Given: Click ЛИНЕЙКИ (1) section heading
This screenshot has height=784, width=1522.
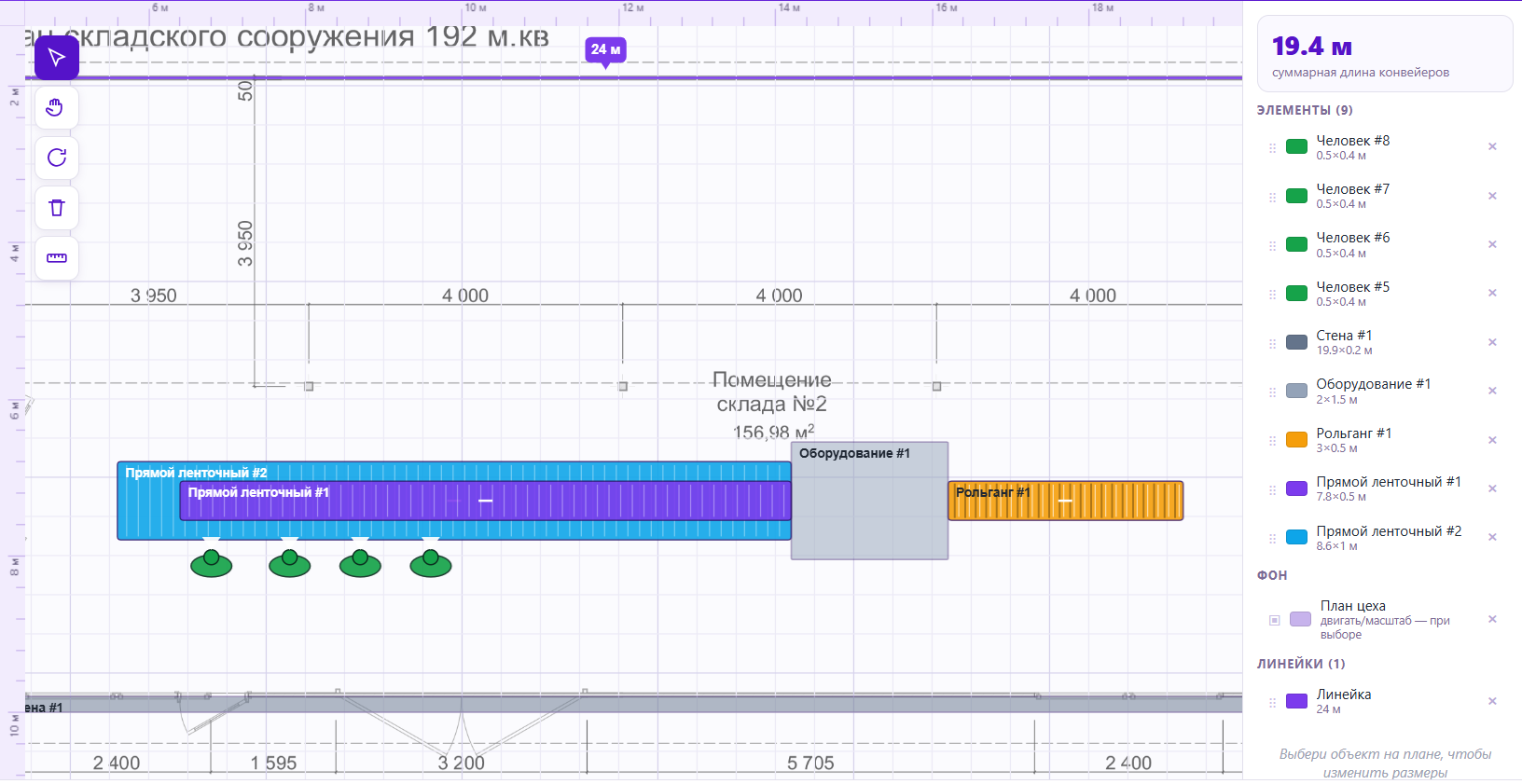Looking at the screenshot, I should click(x=1301, y=664).
